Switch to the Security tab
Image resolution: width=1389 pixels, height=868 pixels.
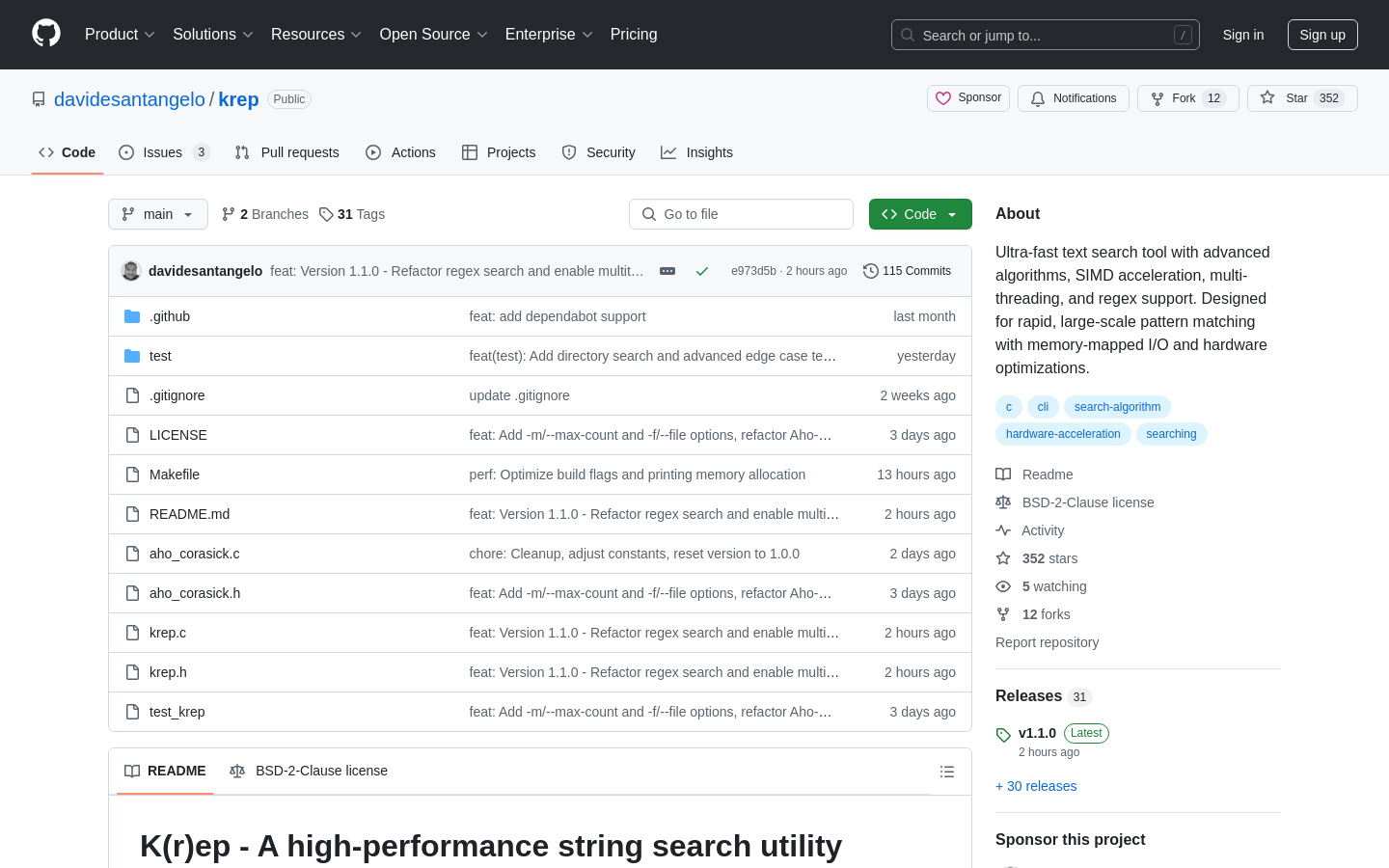[x=599, y=152]
